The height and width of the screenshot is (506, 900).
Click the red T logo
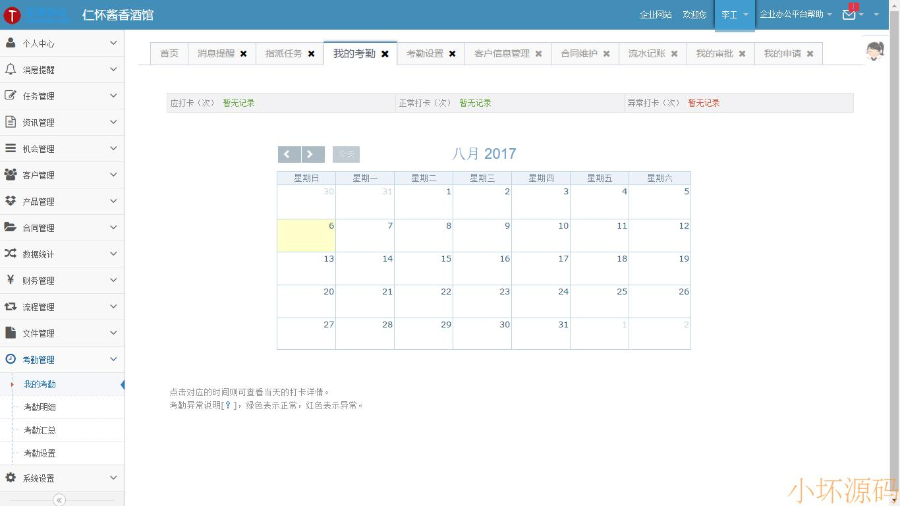click(x=11, y=15)
